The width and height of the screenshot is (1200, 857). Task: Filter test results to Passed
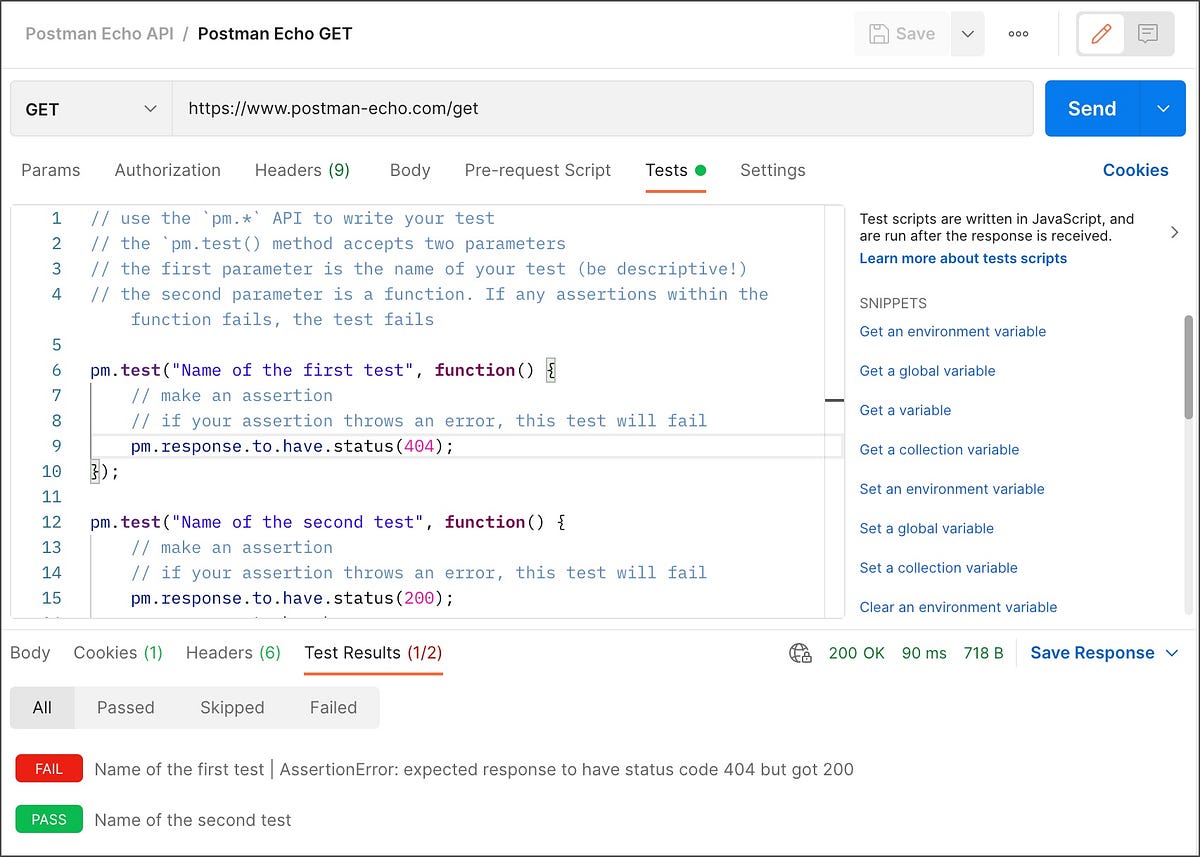click(x=126, y=707)
